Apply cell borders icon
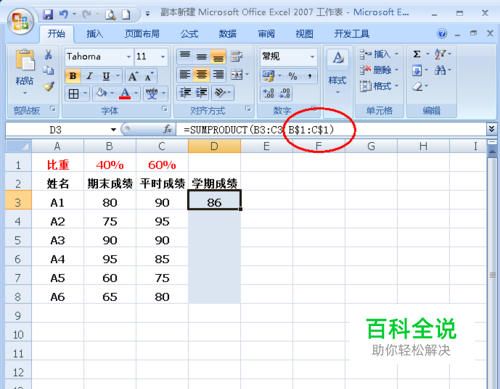The width and height of the screenshot is (500, 389). [73, 94]
